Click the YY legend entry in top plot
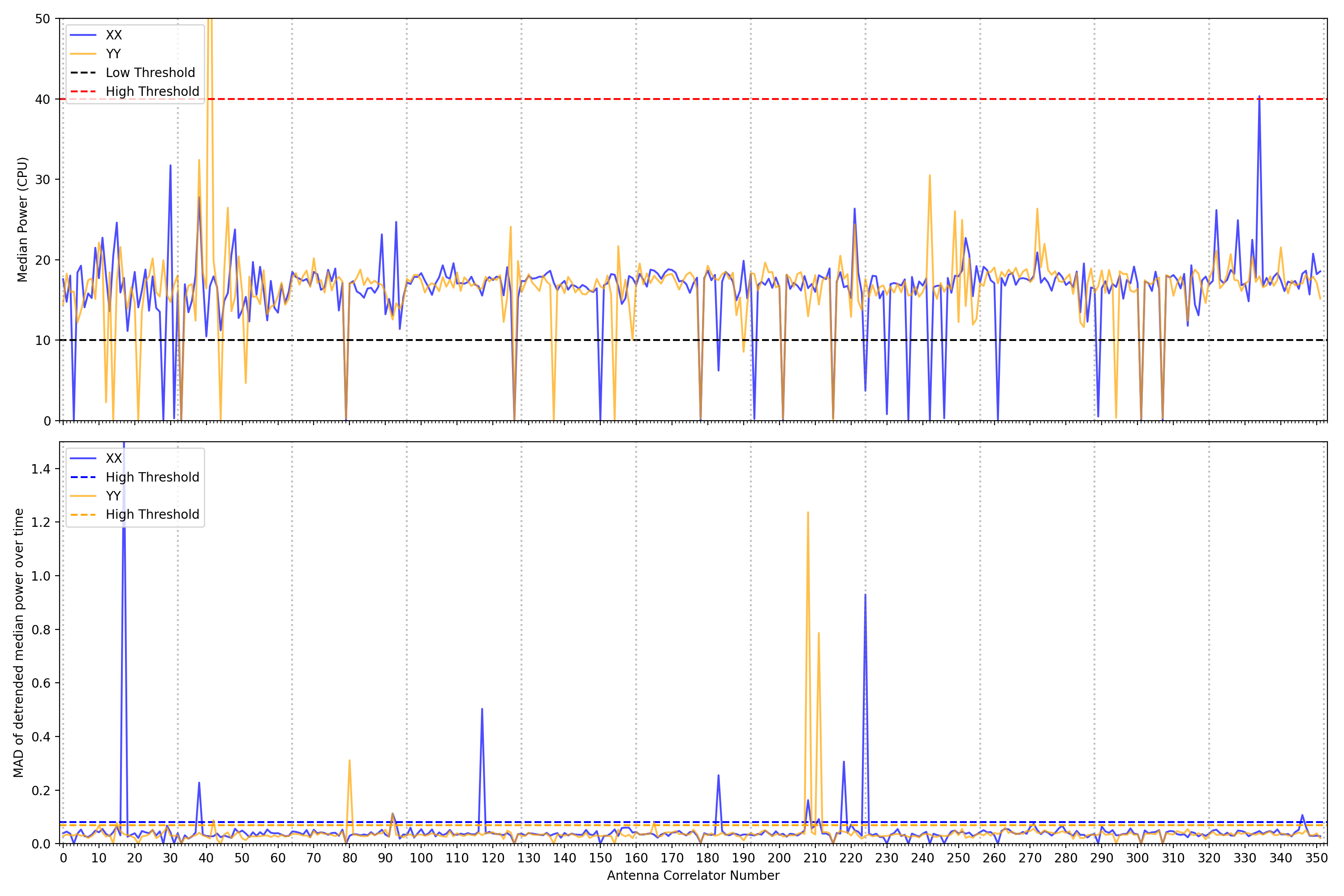The height and width of the screenshot is (896, 1344). (x=113, y=54)
